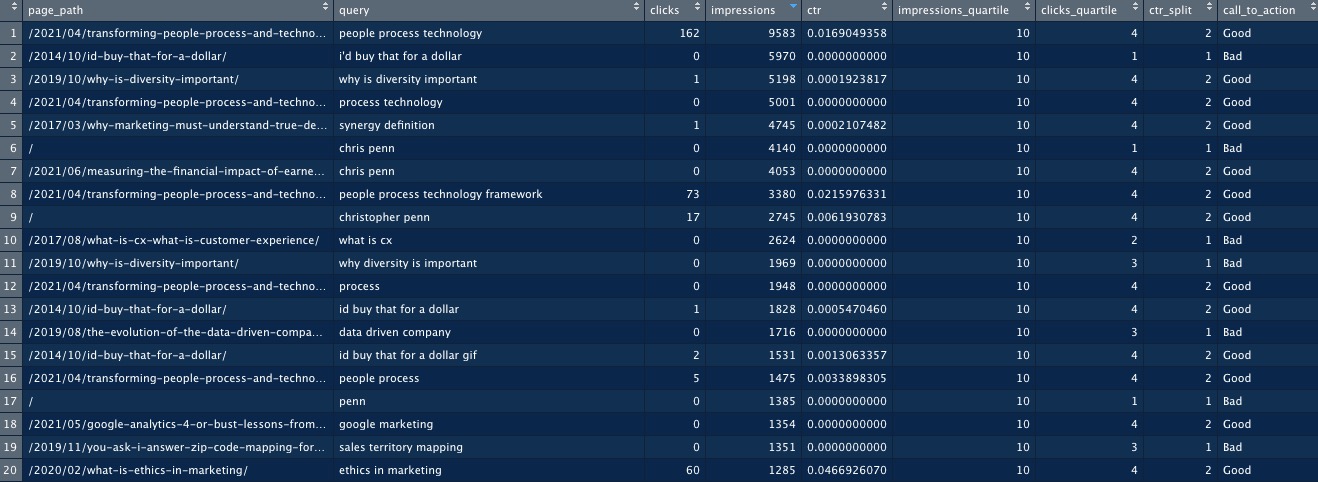This screenshot has height=482, width=1318.
Task: Sort by clicks_quartile column header
Action: click(x=1088, y=10)
